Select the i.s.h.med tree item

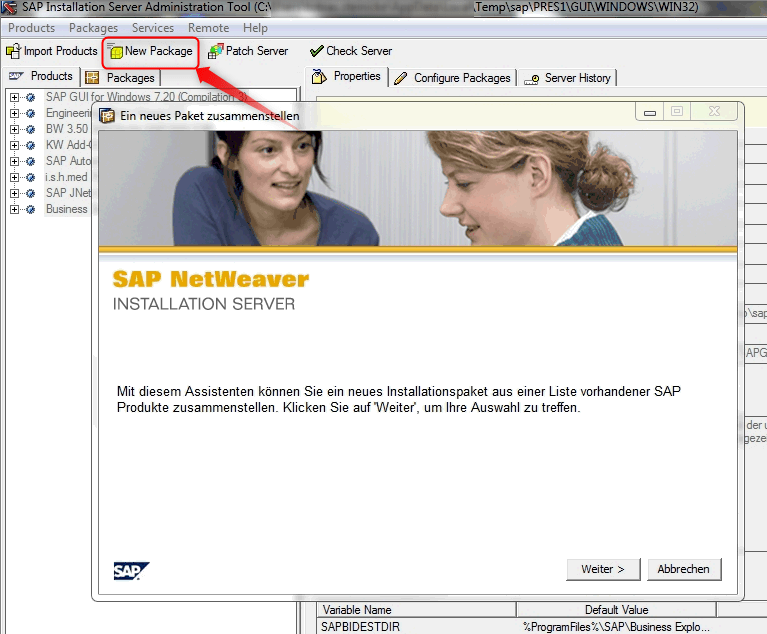[67, 177]
